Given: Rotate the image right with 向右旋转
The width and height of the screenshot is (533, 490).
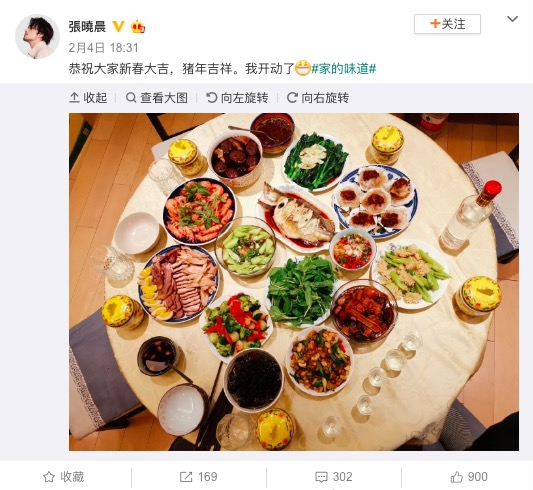Looking at the screenshot, I should [x=318, y=98].
